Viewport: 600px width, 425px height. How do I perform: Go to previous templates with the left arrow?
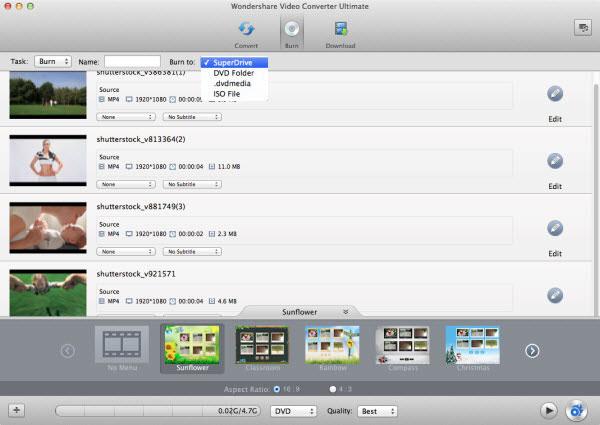[x=68, y=350]
